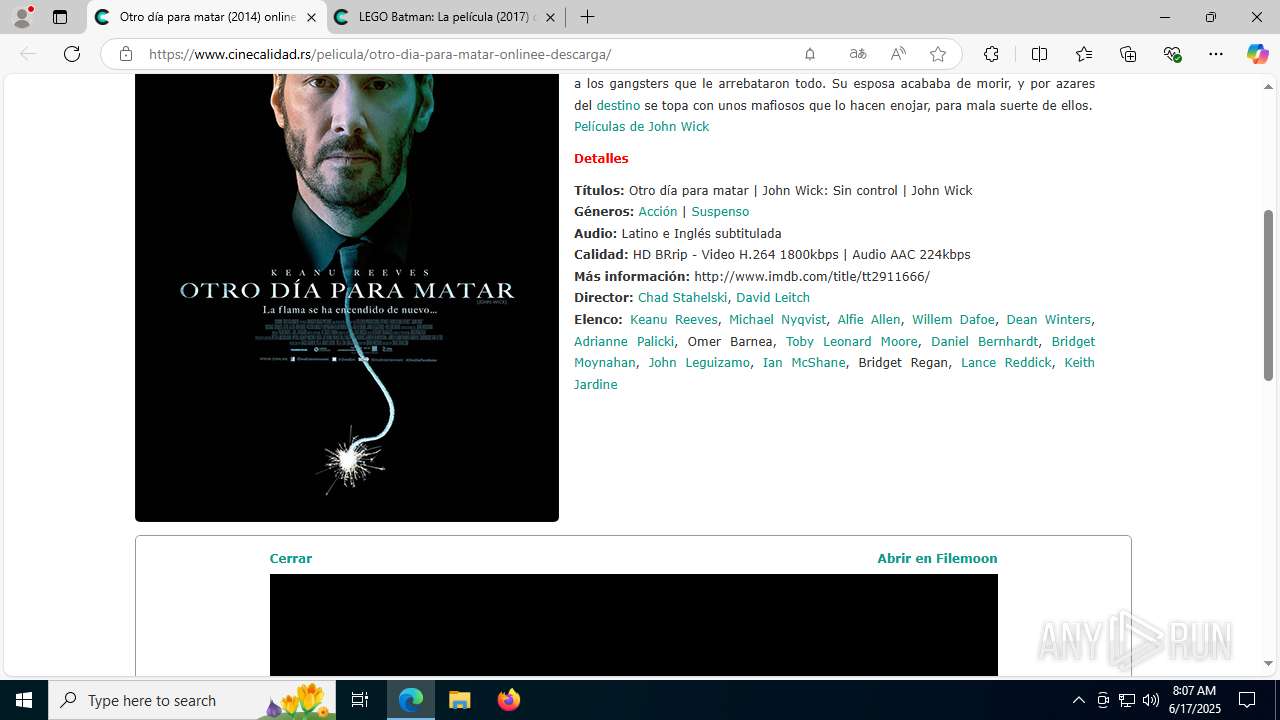The height and width of the screenshot is (720, 1280).
Task: Open the Edge profile icon
Action: [22, 17]
